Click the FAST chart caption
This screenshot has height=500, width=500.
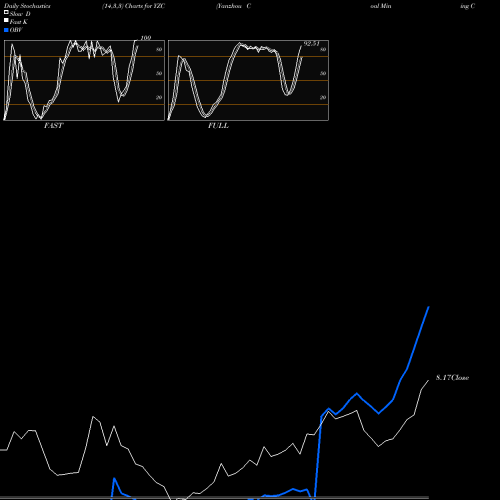53,126
